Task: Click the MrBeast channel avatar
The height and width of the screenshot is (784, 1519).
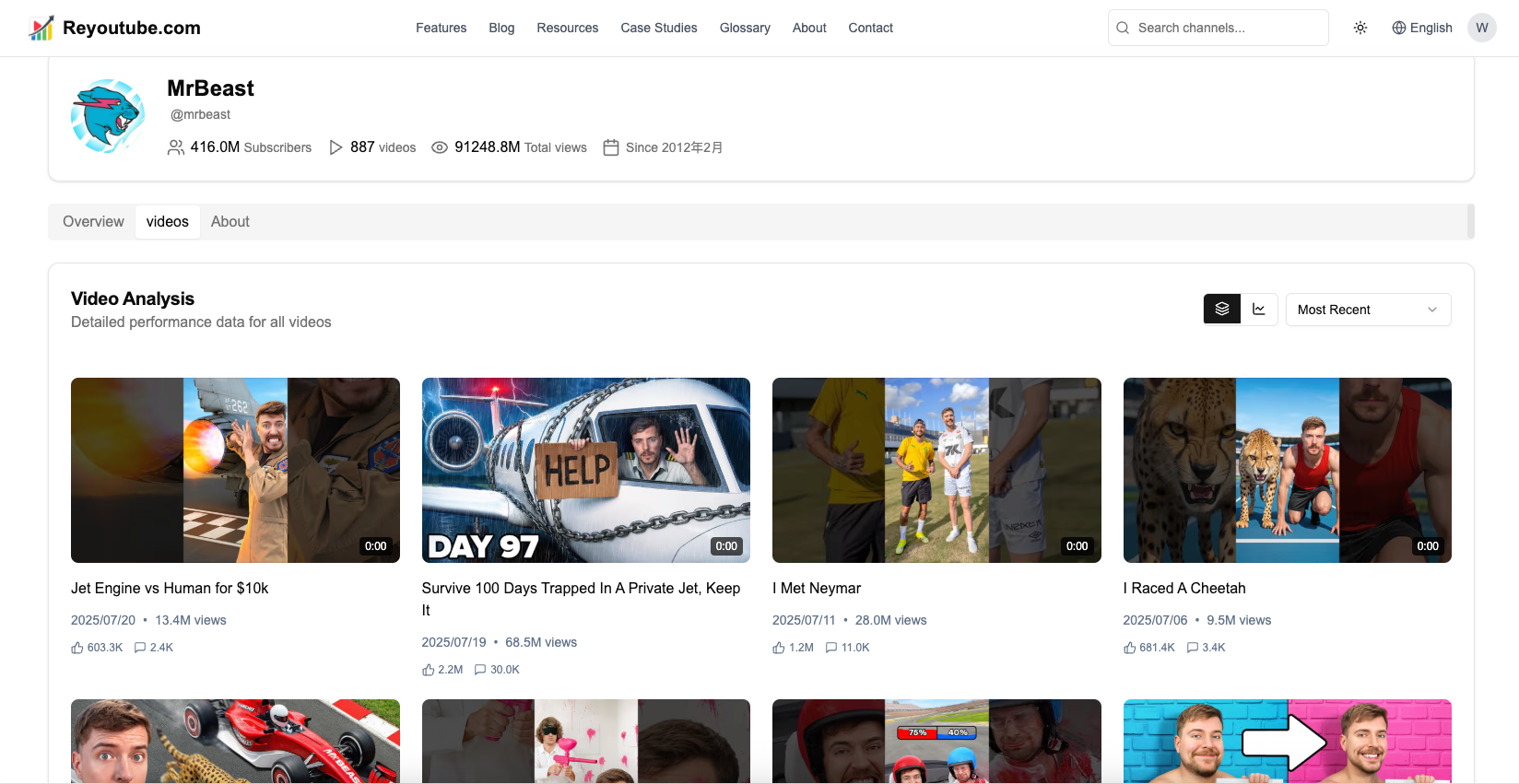Action: click(108, 116)
